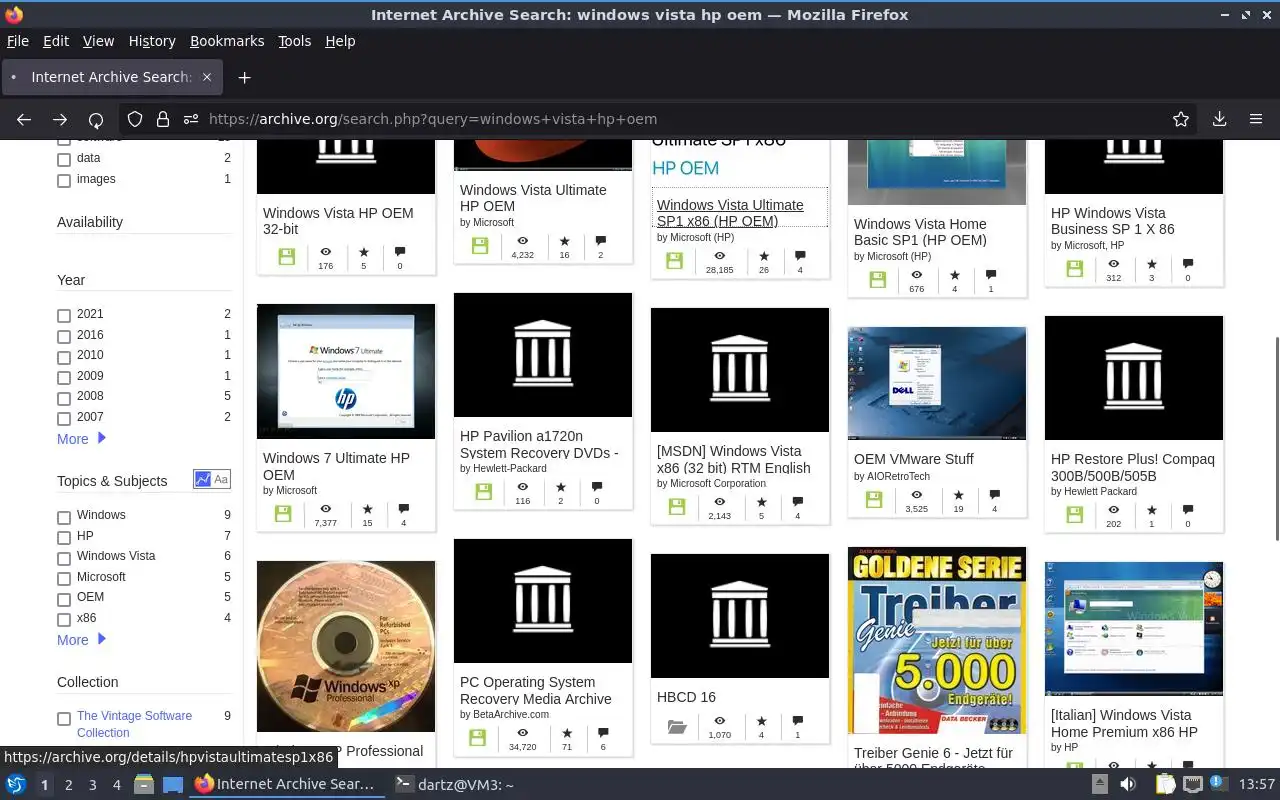This screenshot has height=800, width=1280.
Task: Click favorites star on Windows Vista Ultimate HP OEM
Action: coord(564,241)
